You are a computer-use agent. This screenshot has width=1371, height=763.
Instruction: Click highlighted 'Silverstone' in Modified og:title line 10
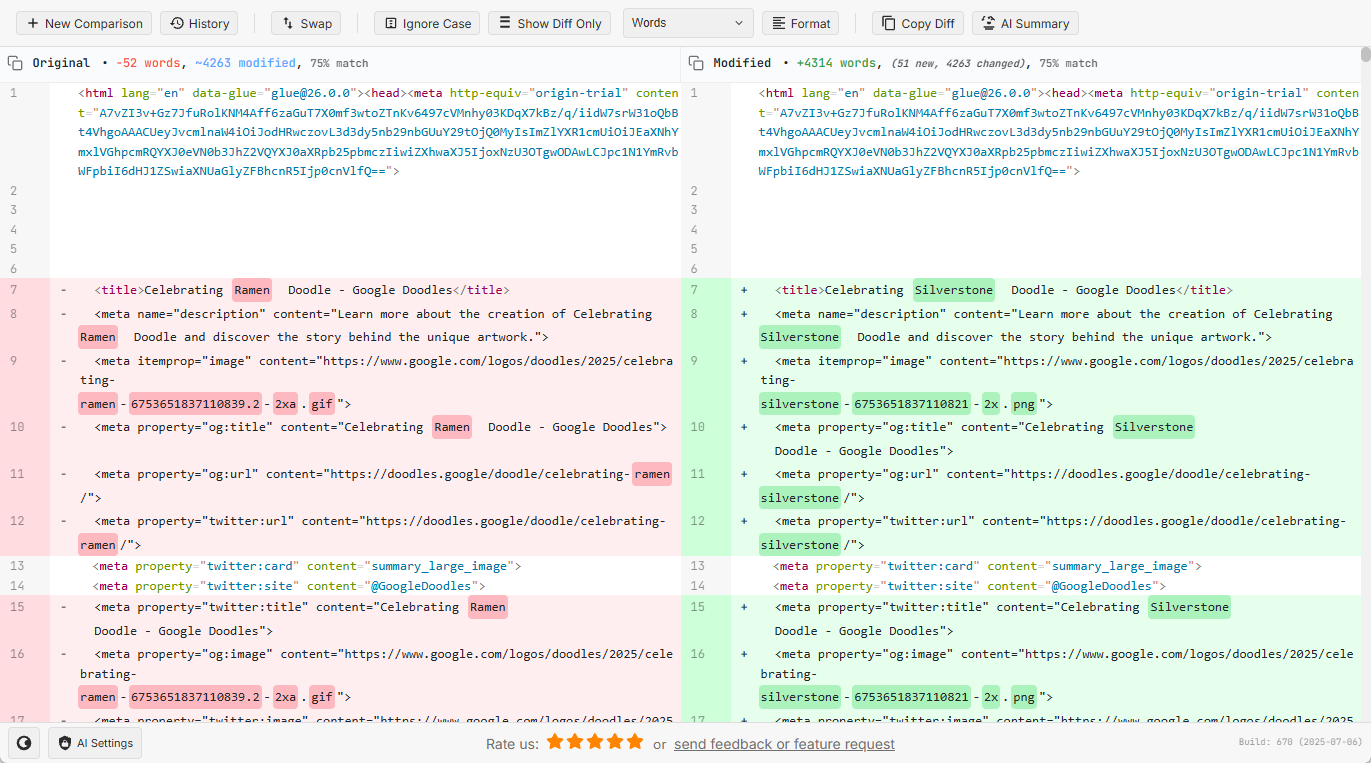tap(1154, 427)
